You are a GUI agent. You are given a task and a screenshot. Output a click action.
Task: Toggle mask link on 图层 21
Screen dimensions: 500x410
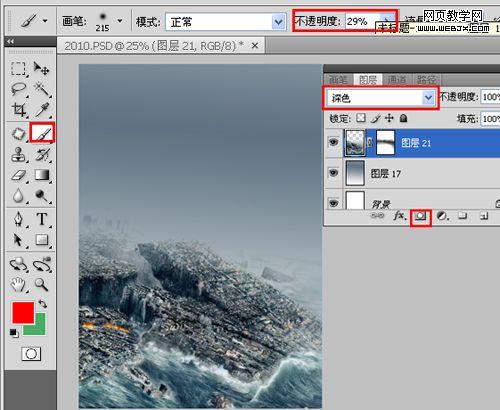coord(370,143)
